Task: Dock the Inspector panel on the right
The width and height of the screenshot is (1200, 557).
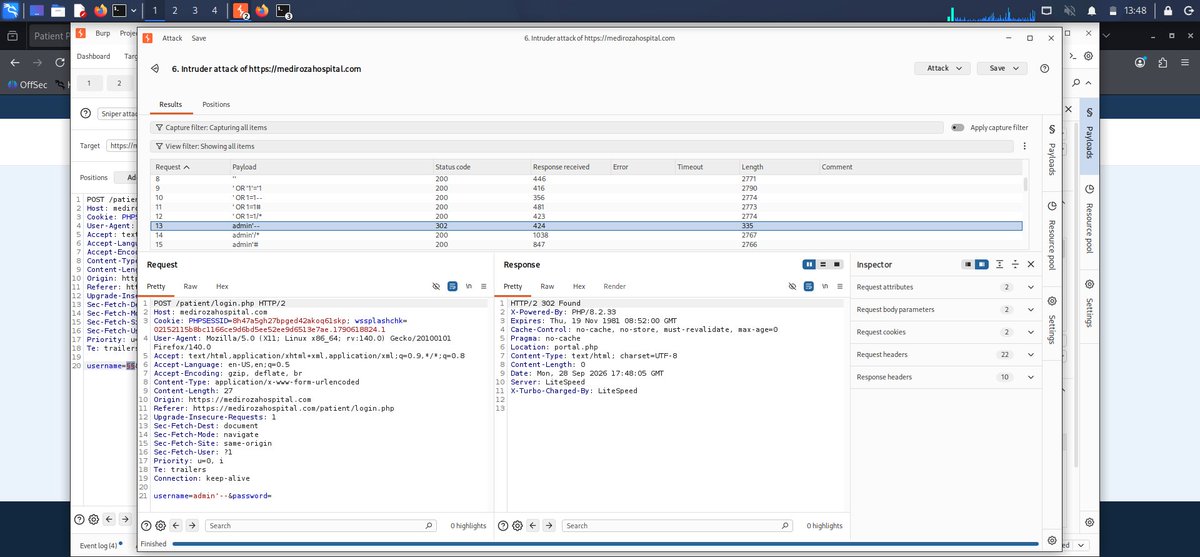Action: [983, 264]
